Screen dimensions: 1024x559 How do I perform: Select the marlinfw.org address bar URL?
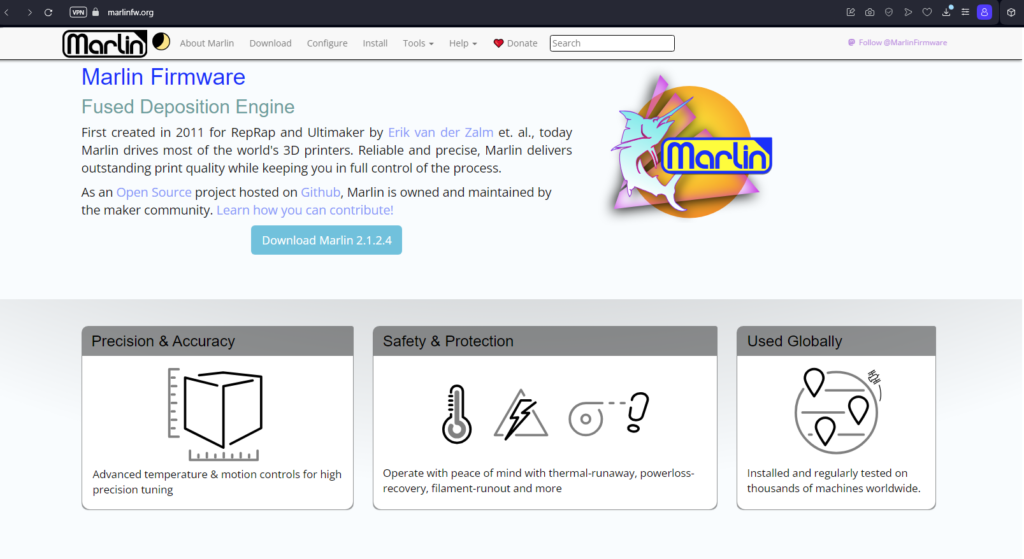[131, 12]
